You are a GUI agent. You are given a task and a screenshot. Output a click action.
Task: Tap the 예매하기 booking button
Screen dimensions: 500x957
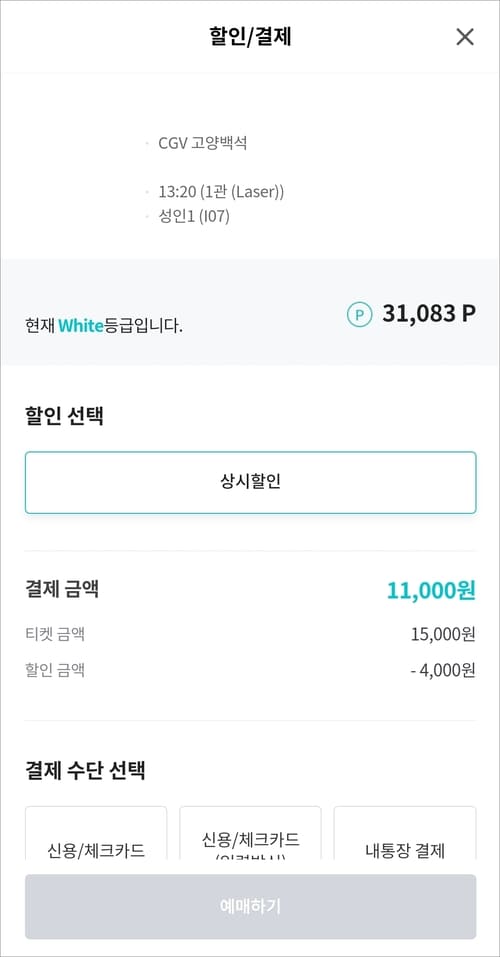point(250,906)
